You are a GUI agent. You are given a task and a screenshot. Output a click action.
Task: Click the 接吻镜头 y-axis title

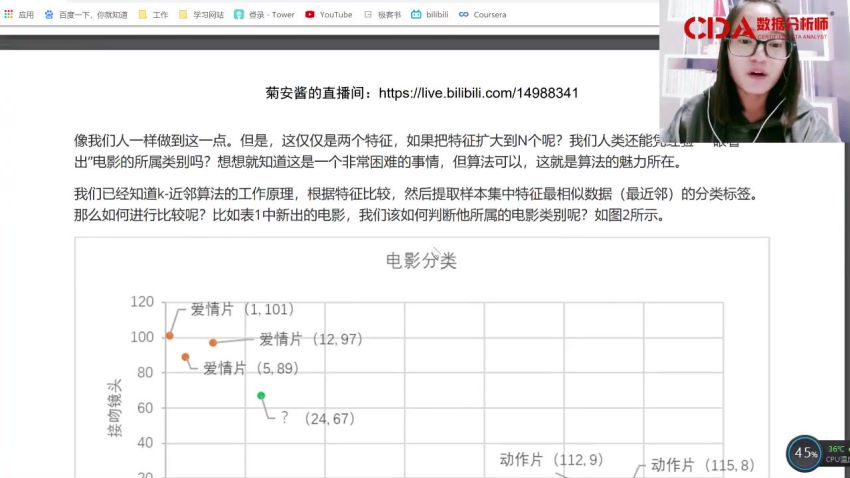tap(114, 408)
